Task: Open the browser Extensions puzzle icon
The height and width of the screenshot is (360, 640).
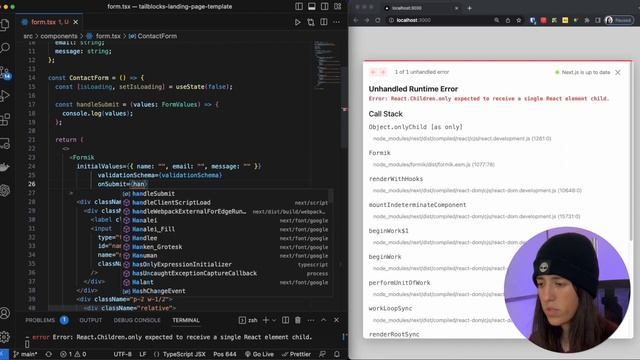Action: pos(587,20)
